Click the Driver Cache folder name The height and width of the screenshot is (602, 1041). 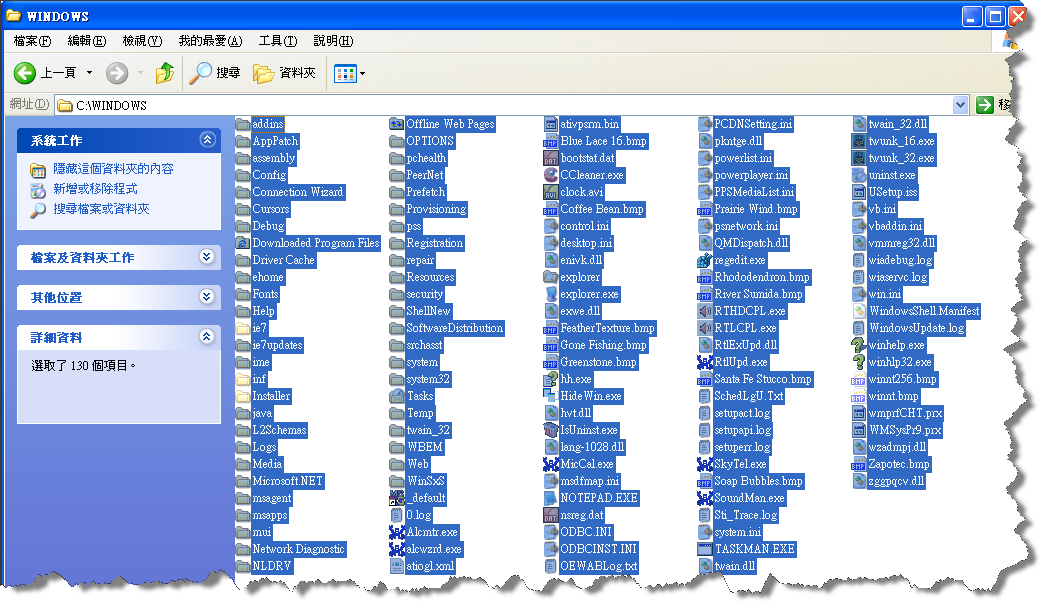click(283, 260)
